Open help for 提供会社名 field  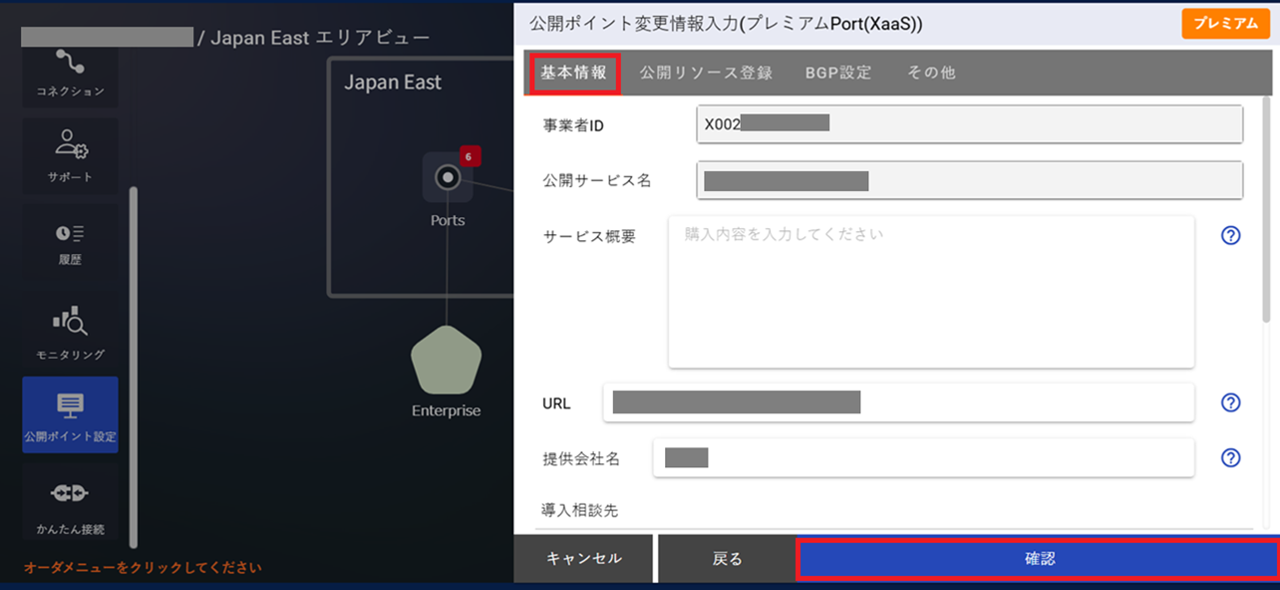[1231, 458]
